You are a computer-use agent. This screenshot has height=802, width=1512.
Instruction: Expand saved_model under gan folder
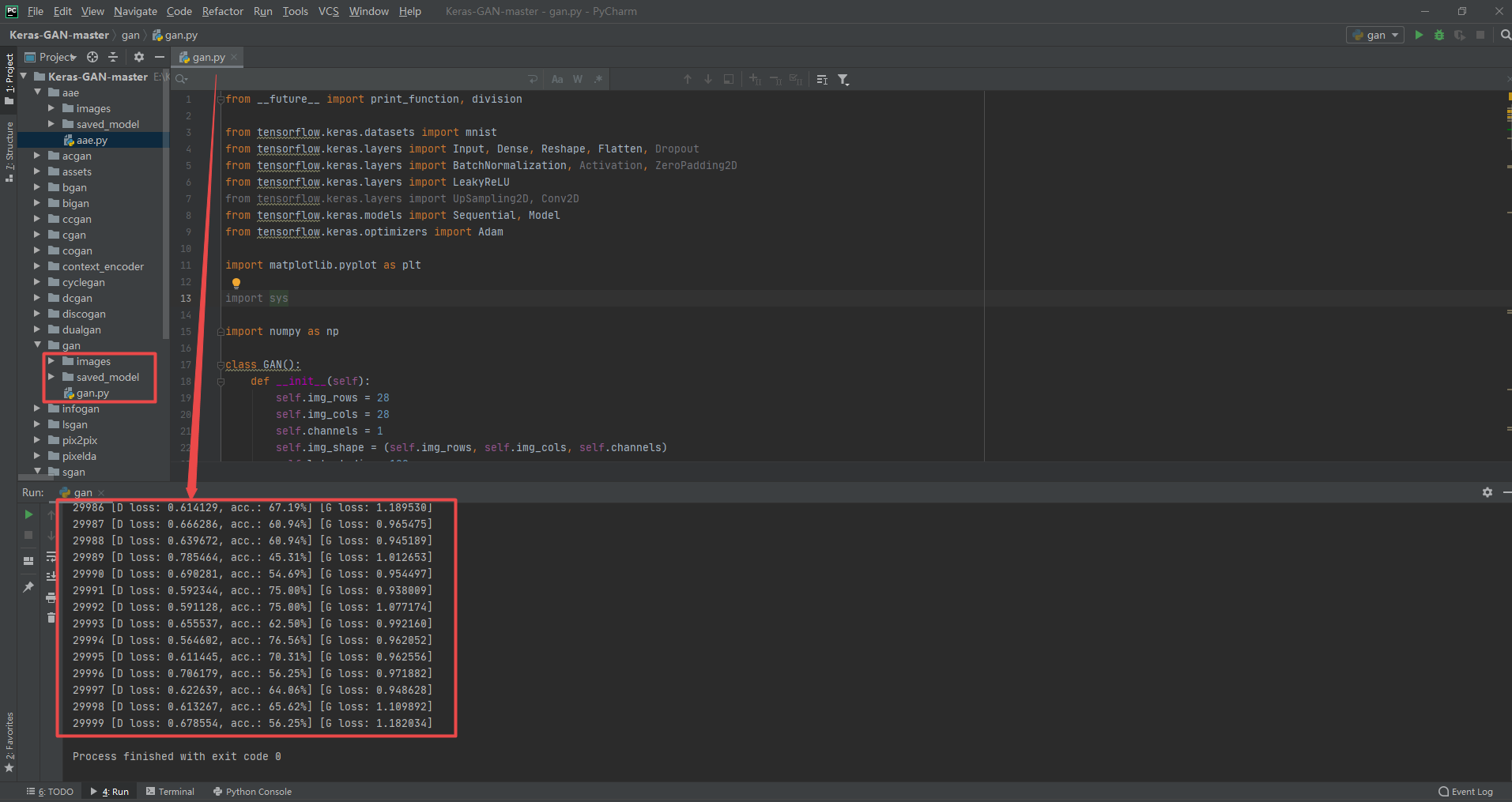click(51, 377)
